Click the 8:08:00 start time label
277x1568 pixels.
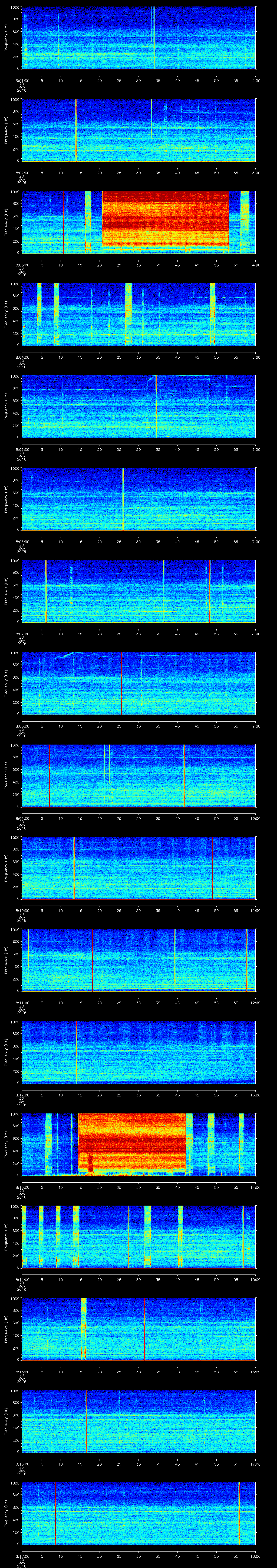(x=22, y=726)
